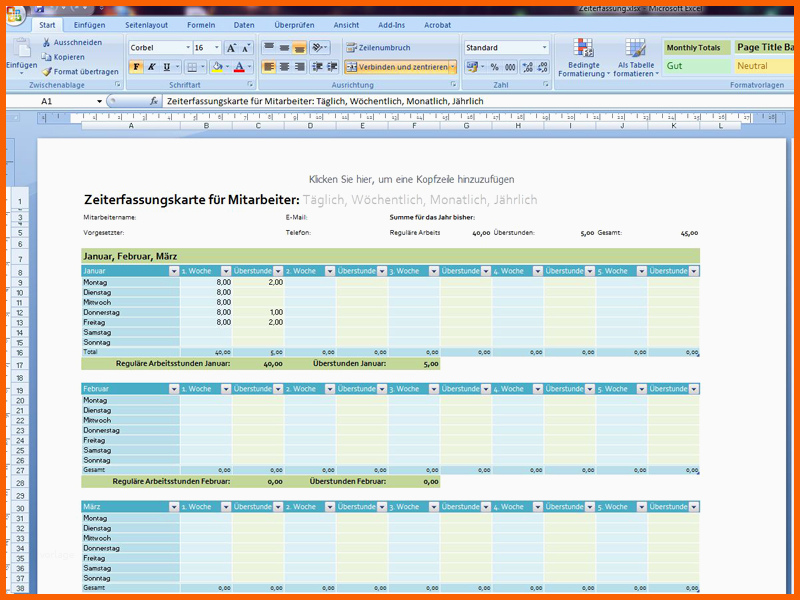Screen dimensions: 800x600
Task: Switch to the Seitenlayout ribbon tab
Action: coord(146,24)
